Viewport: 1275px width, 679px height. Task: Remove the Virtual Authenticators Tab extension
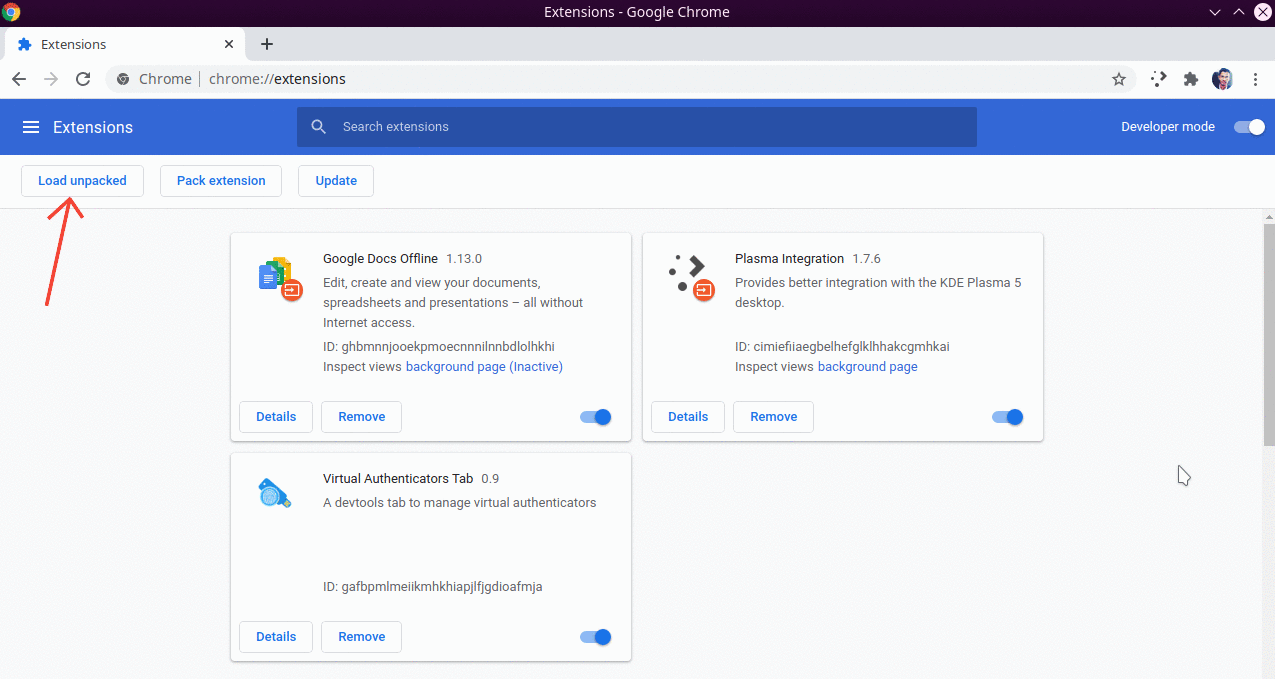coord(361,637)
